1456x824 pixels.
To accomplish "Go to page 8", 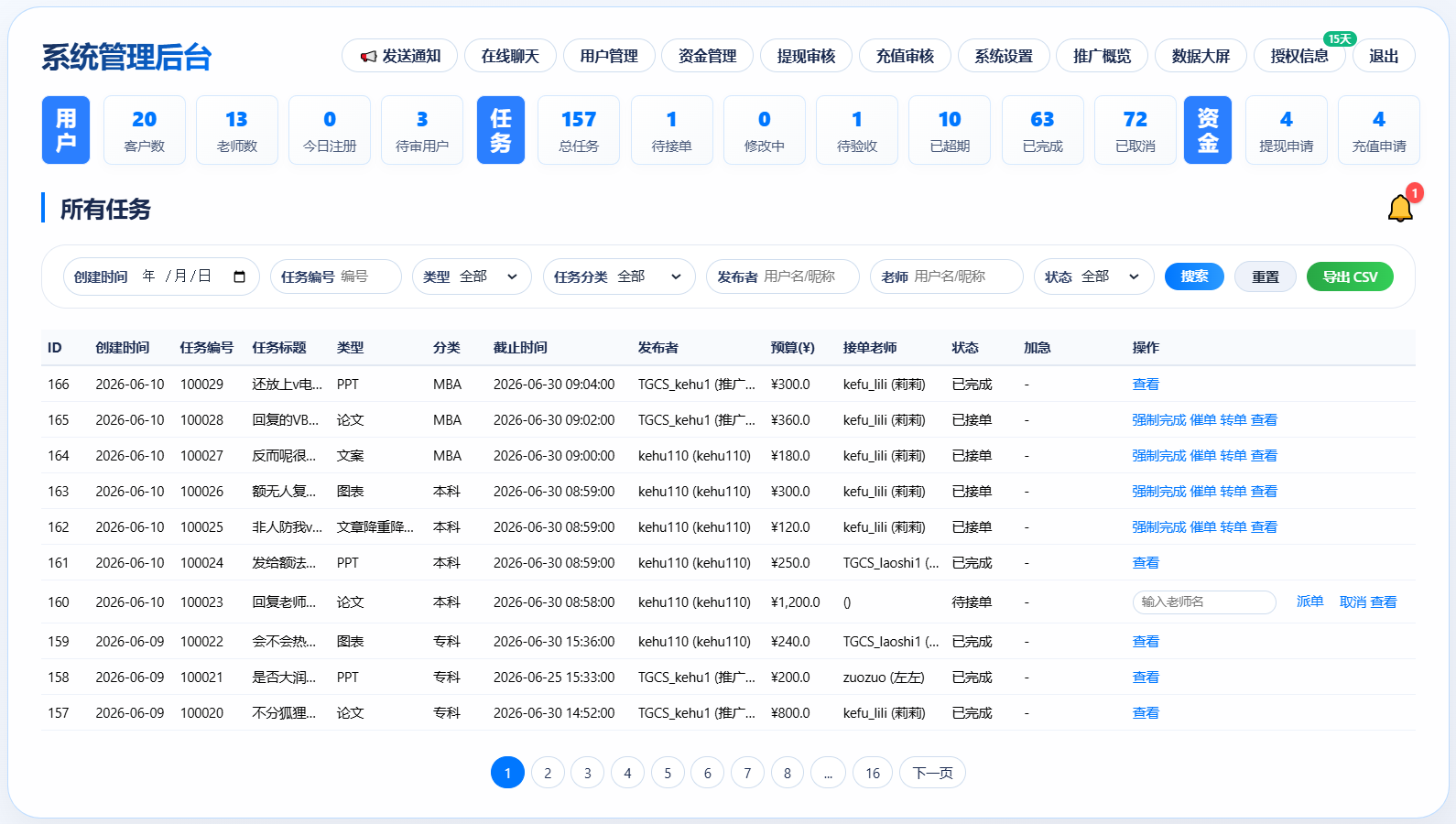I will (x=788, y=773).
